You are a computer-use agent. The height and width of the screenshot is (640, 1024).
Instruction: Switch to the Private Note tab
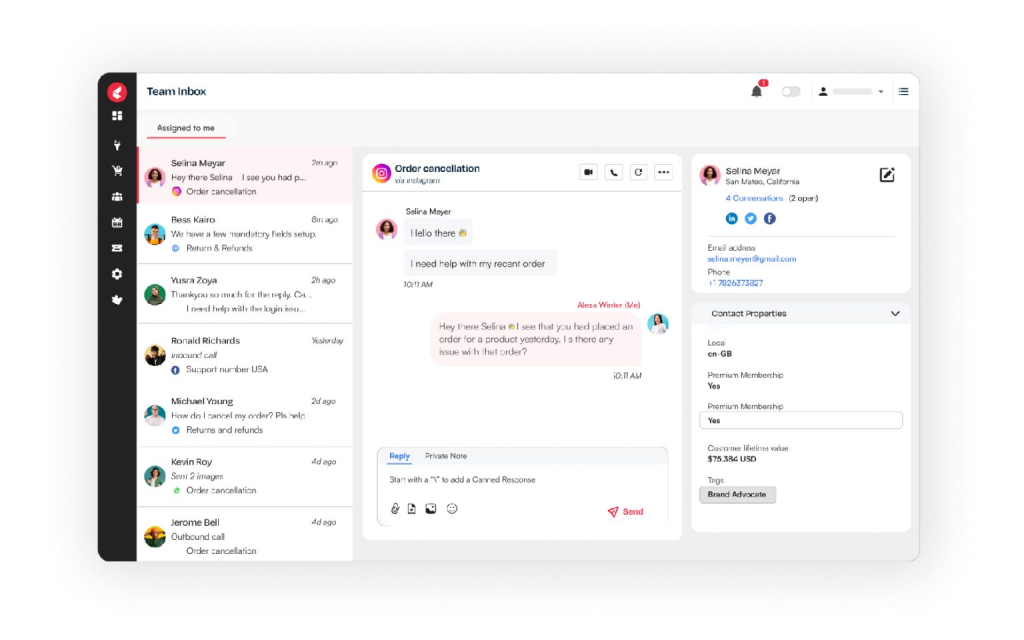click(446, 456)
